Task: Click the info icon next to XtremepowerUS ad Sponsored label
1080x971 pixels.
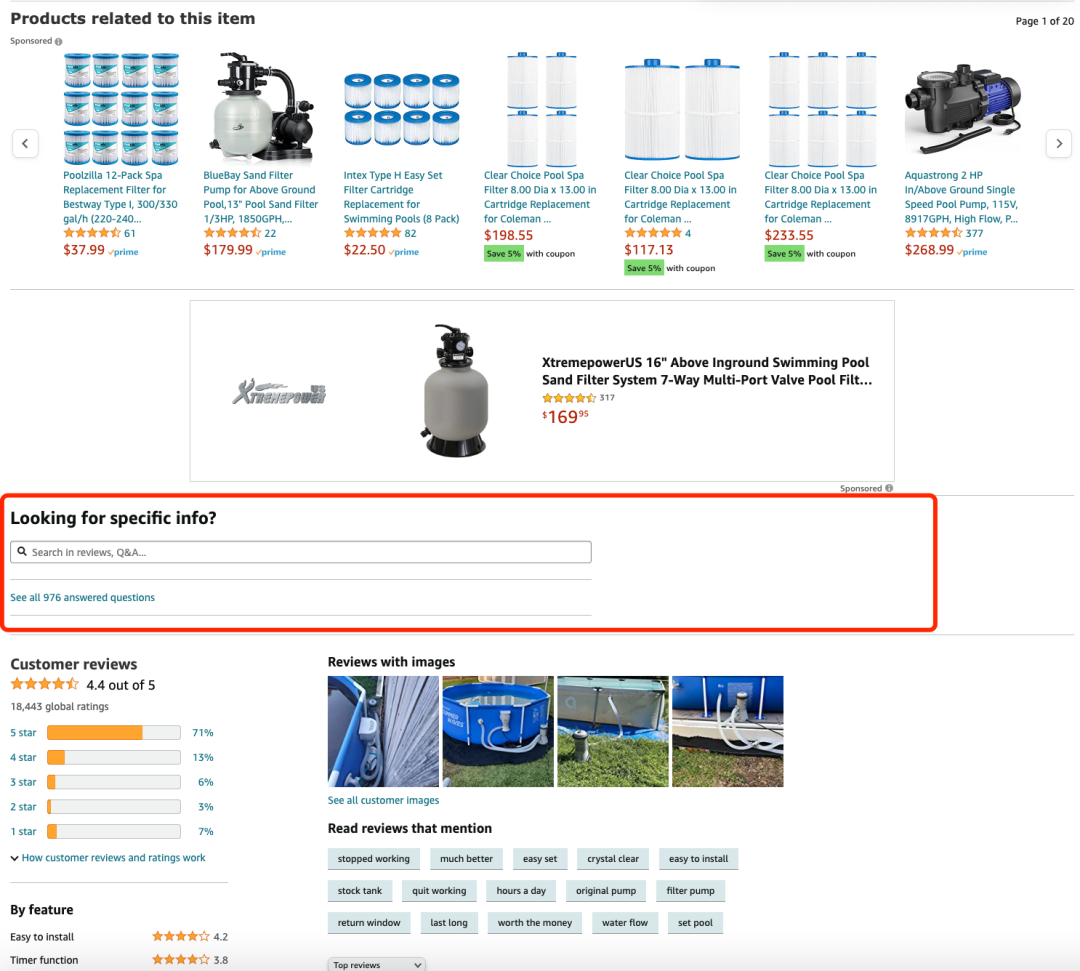Action: pyautogui.click(x=889, y=488)
